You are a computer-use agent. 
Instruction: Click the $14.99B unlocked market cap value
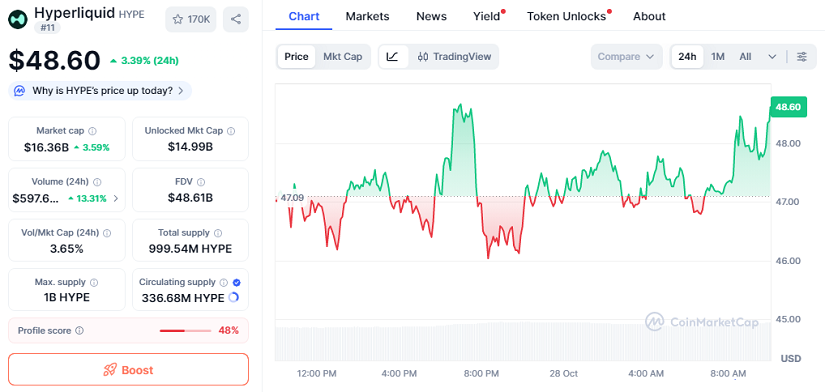point(190,147)
